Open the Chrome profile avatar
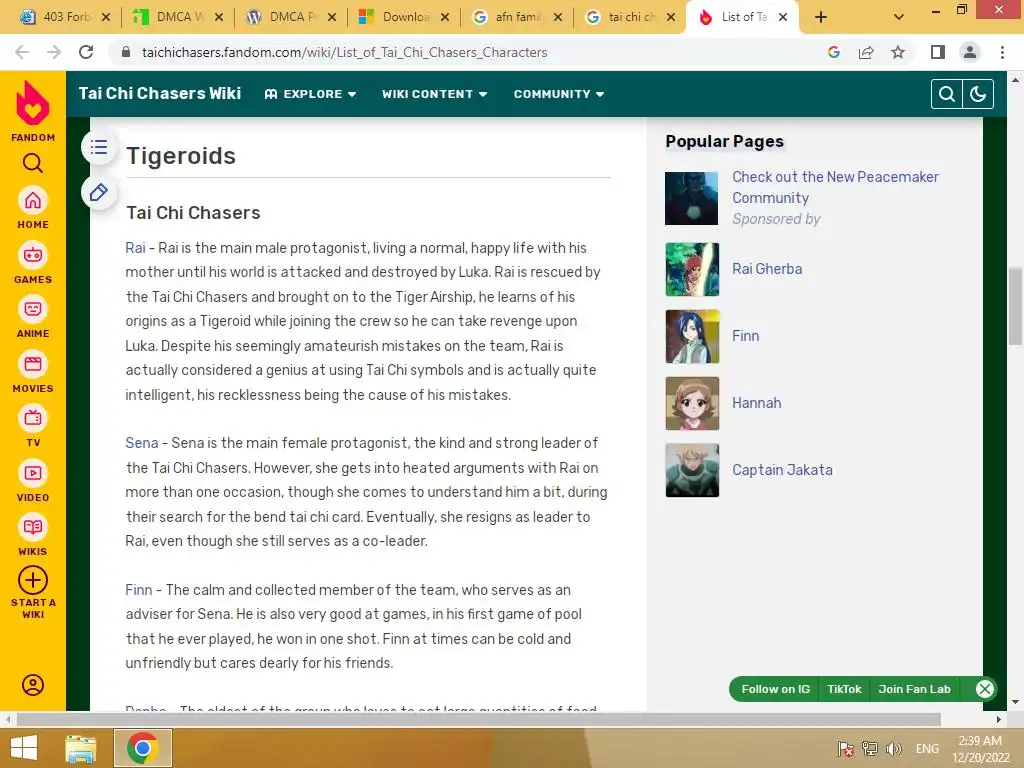This screenshot has height=768, width=1024. (x=970, y=52)
